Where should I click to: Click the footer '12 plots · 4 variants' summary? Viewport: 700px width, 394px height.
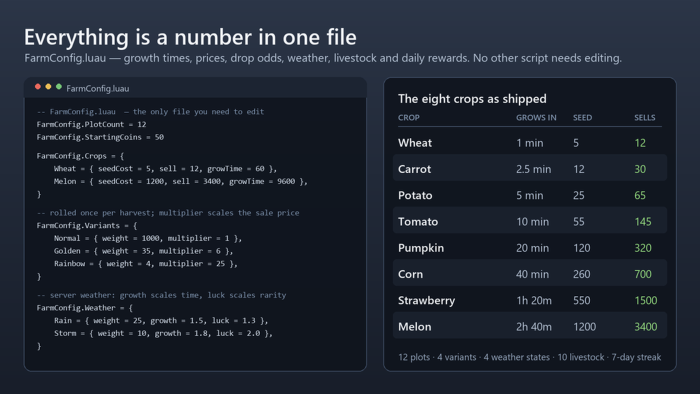point(529,357)
